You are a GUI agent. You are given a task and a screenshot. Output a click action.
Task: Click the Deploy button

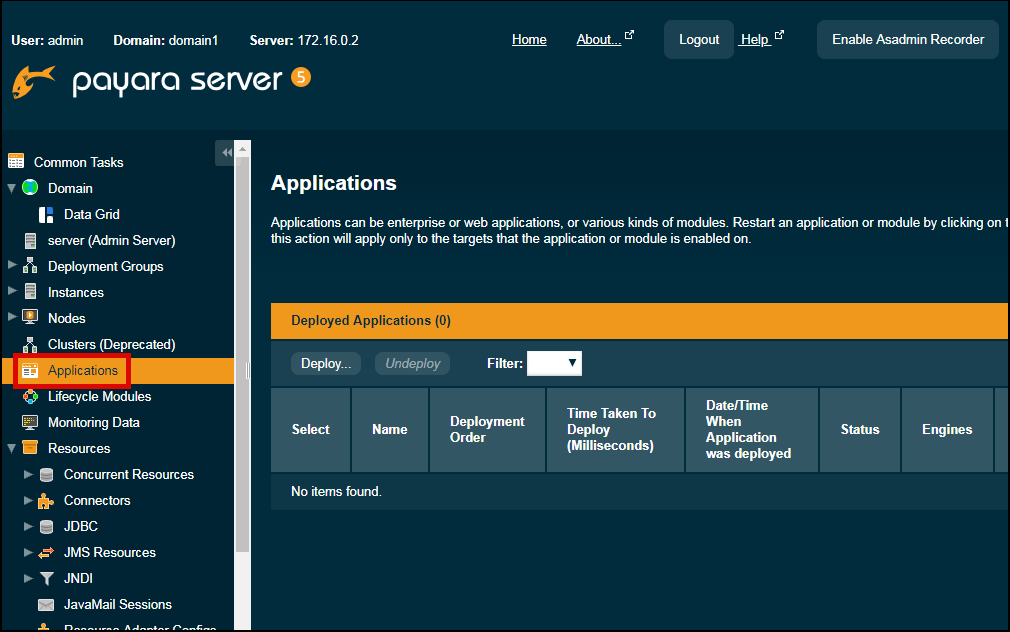[326, 364]
